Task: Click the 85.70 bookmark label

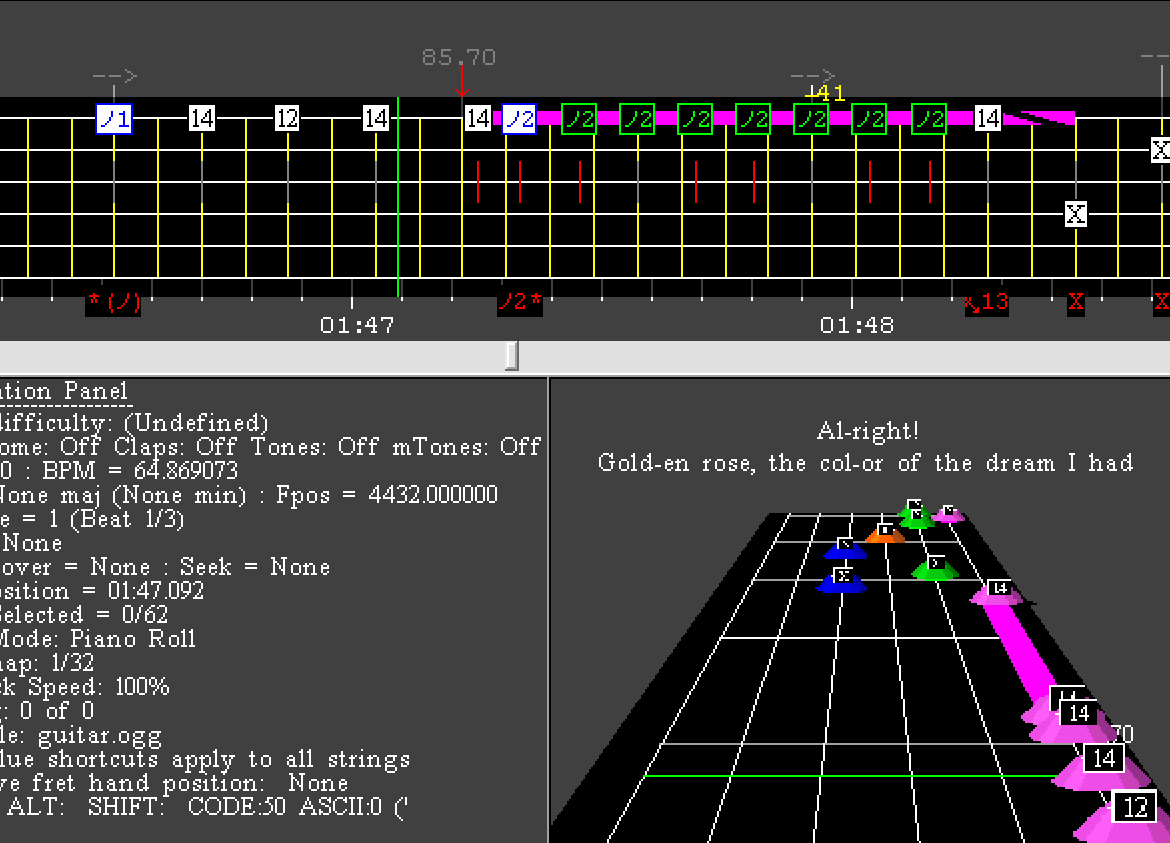Action: coord(459,57)
